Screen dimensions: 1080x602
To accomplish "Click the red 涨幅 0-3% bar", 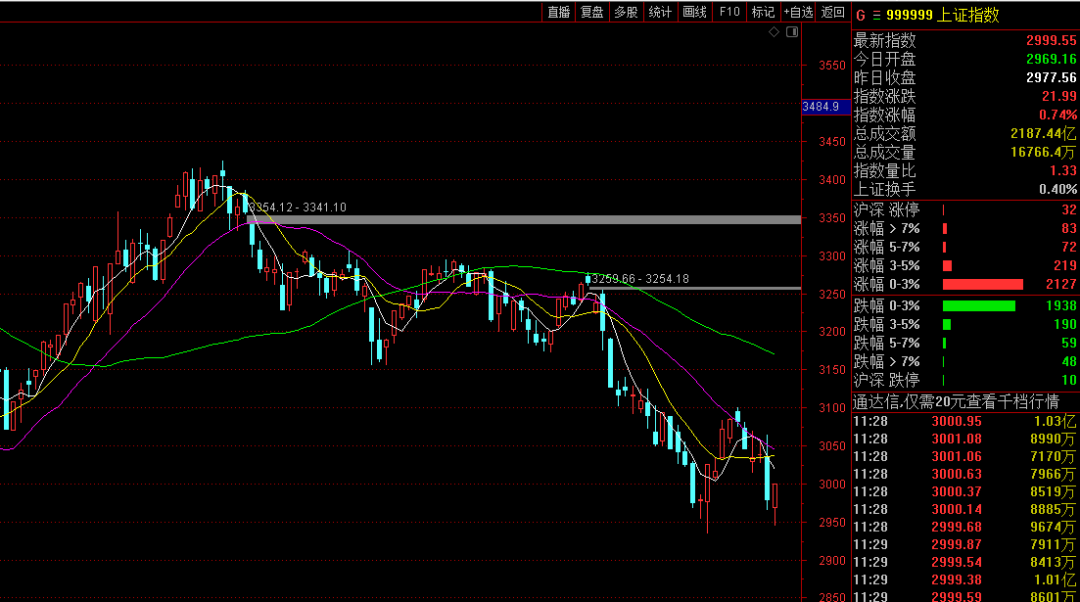I will (983, 284).
